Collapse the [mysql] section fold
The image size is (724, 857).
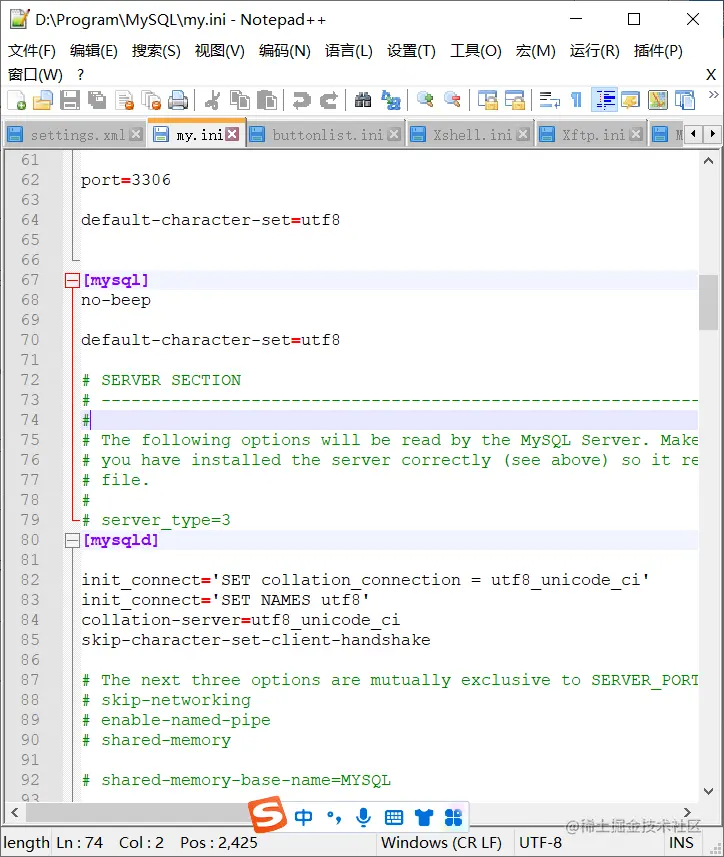pos(72,280)
